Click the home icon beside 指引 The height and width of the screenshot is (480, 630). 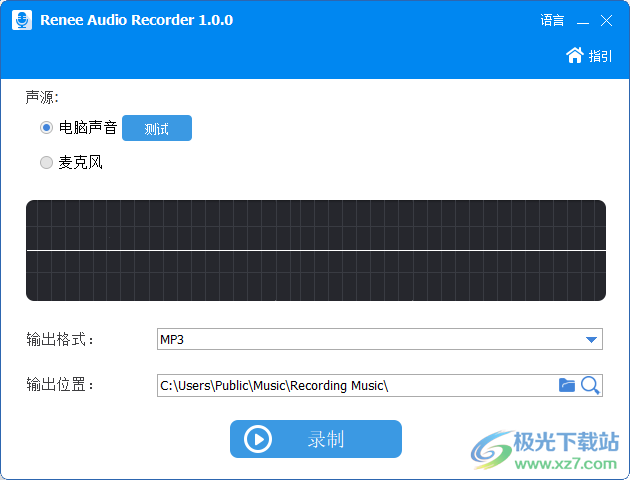click(575, 55)
